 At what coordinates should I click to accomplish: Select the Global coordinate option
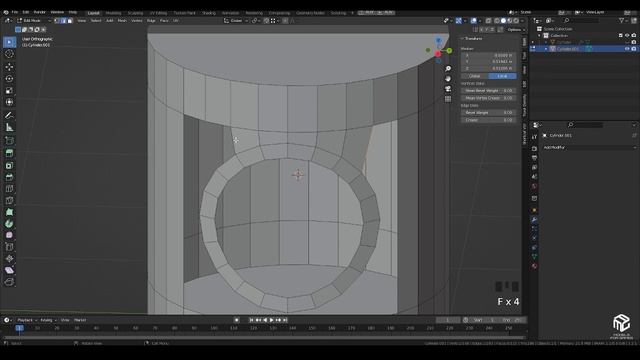click(x=475, y=76)
